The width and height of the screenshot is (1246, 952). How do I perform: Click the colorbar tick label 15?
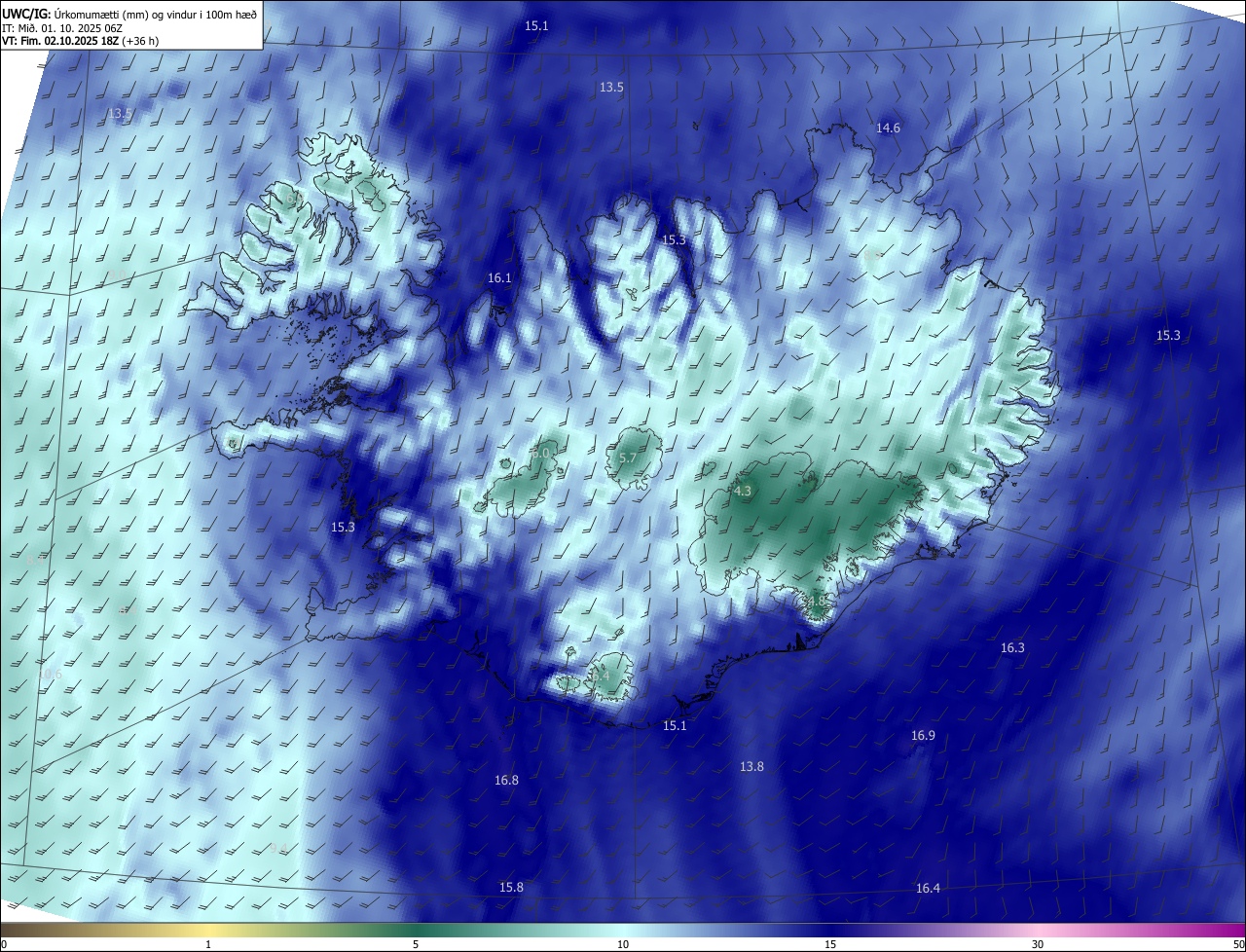[x=830, y=944]
